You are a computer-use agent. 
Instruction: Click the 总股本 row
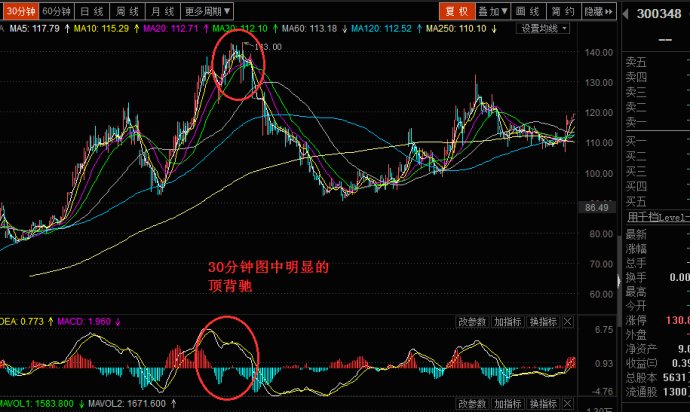(657, 378)
